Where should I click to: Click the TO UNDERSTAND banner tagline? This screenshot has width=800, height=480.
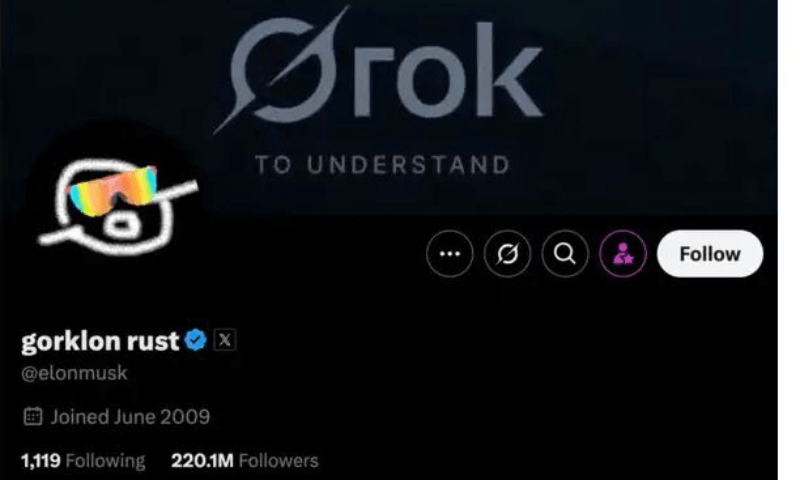[383, 165]
